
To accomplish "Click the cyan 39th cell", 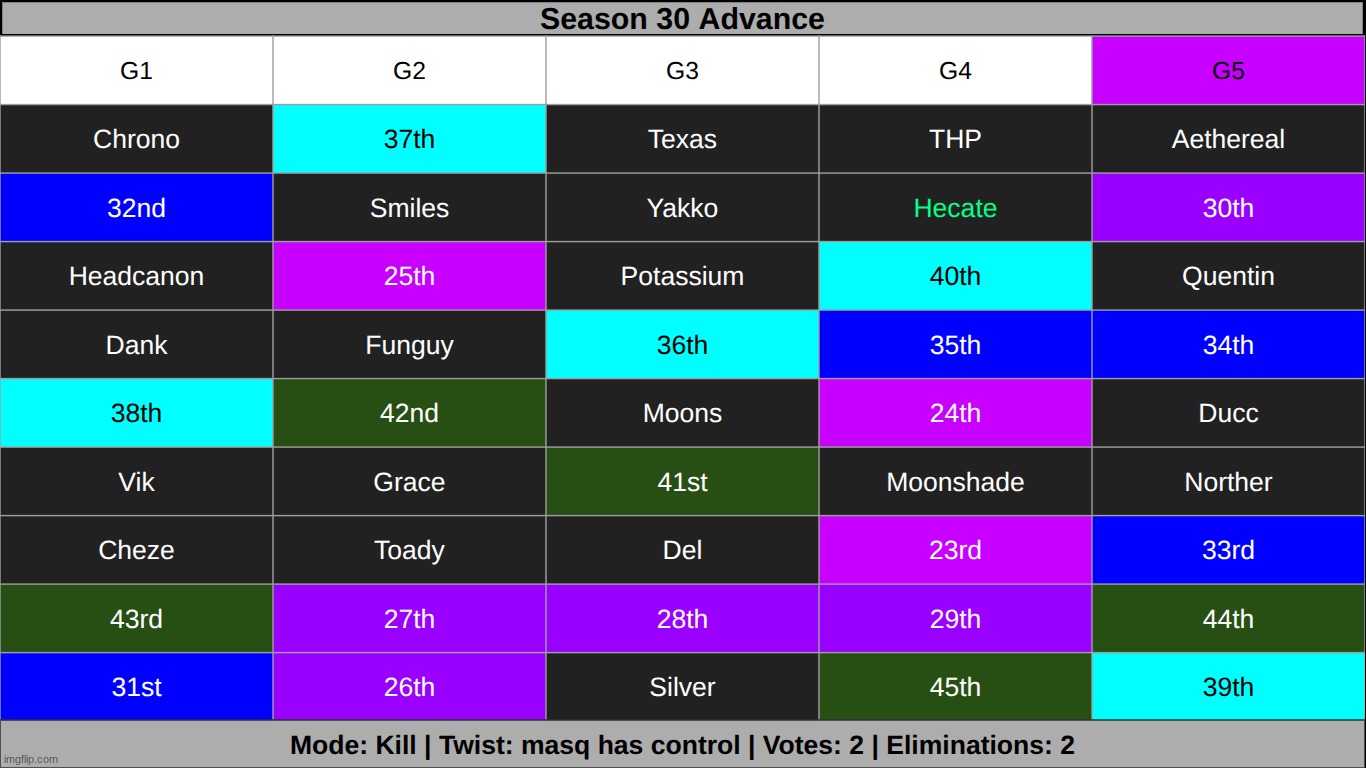I will (x=1228, y=687).
